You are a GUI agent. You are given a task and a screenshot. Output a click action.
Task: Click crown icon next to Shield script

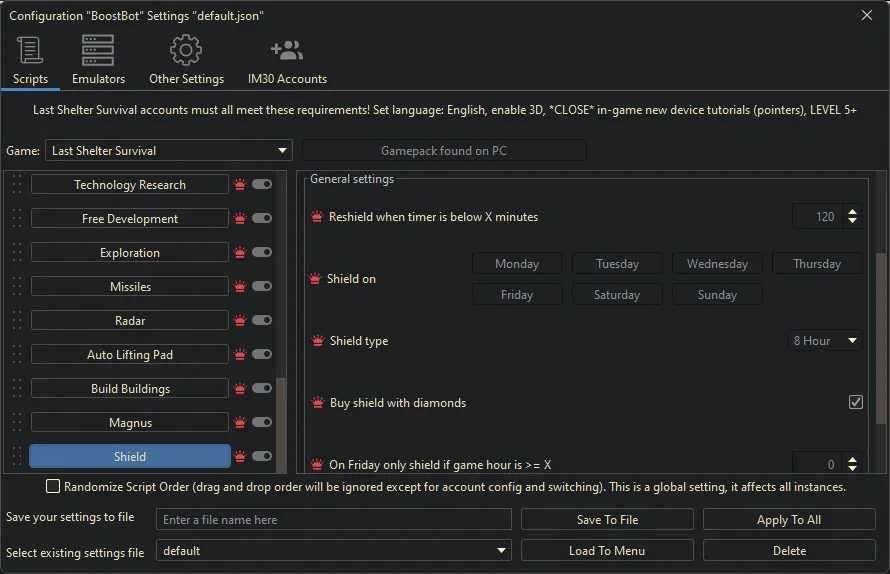[240, 456]
